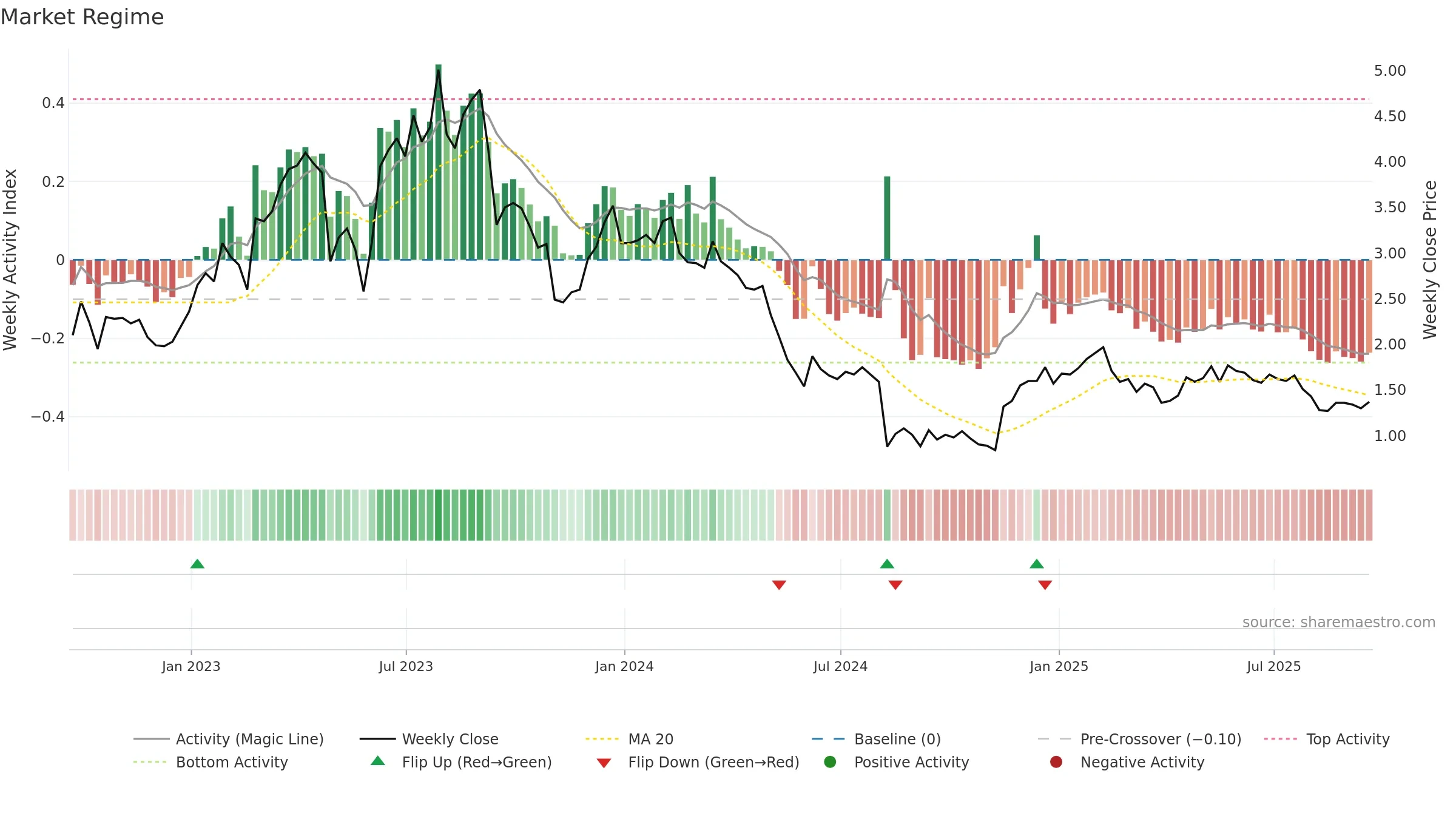
Task: Click the 0.2 left axis tick label
Action: point(53,181)
